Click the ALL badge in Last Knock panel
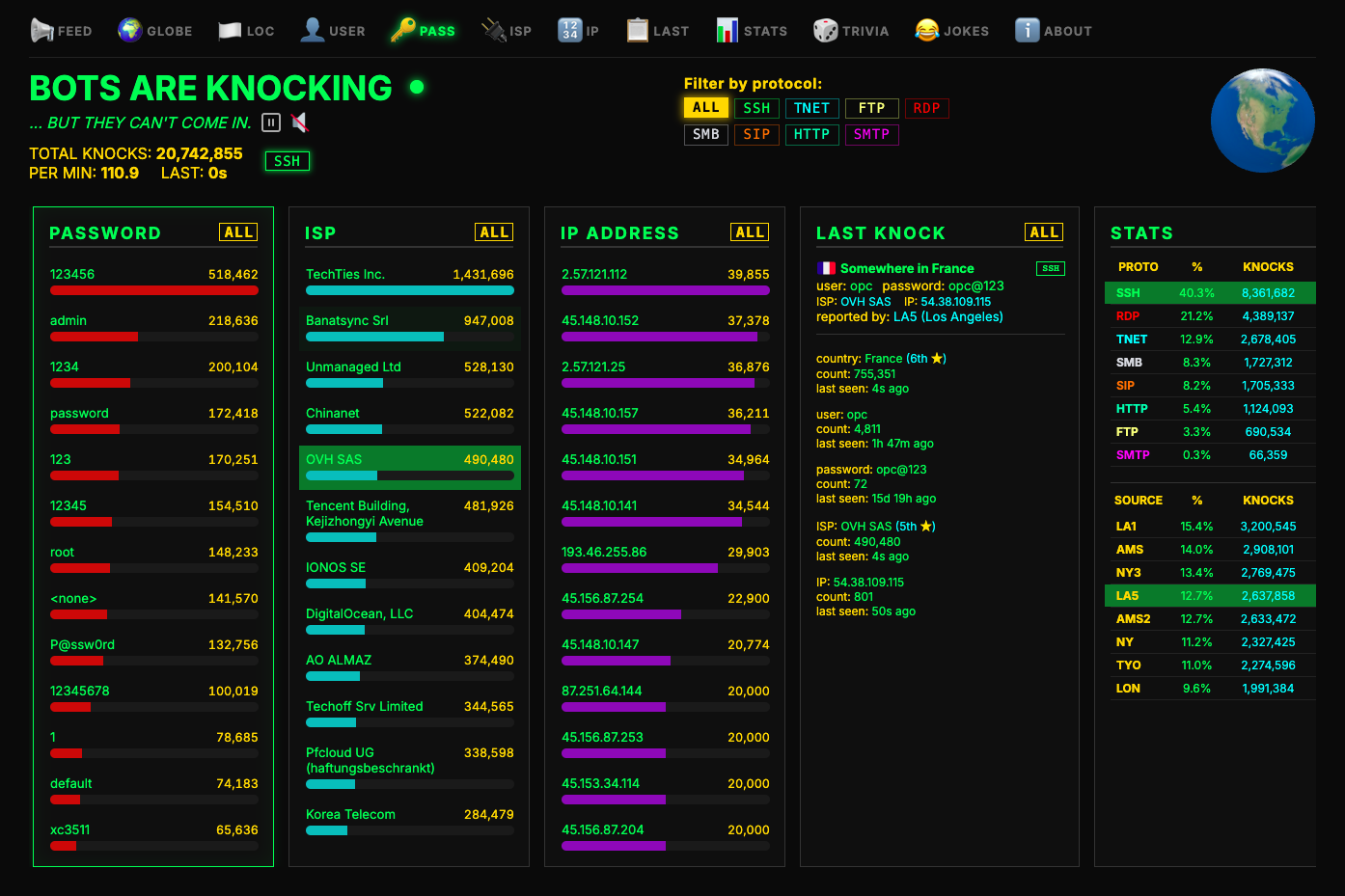This screenshot has height=896, width=1345. click(1044, 232)
